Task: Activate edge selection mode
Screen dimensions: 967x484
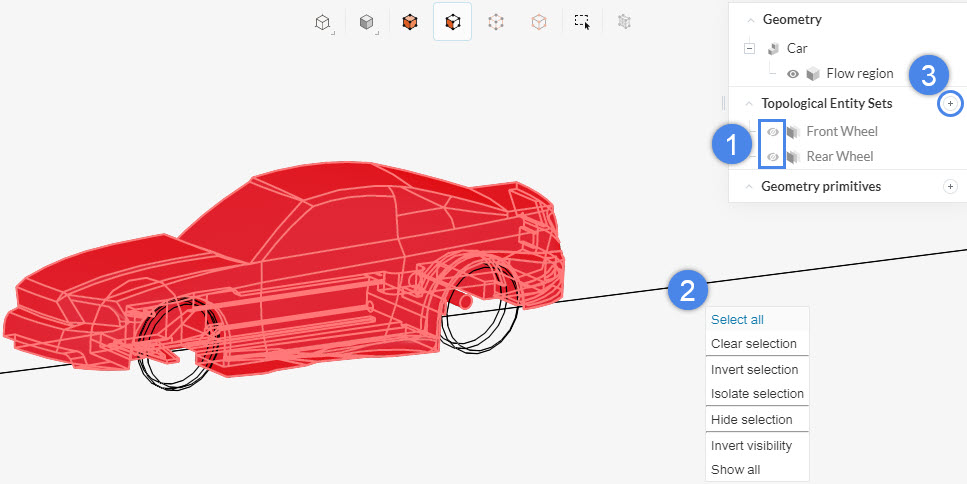Action: coord(539,22)
